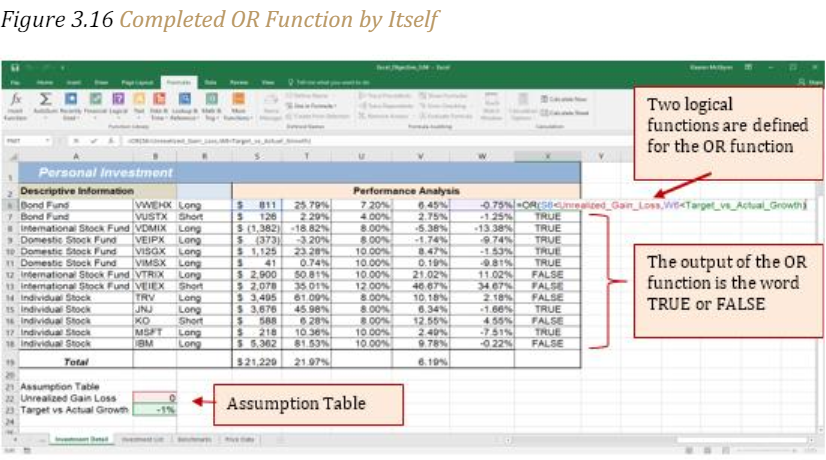Image resolution: width=826 pixels, height=460 pixels.
Task: Open the Name Box dropdown arrow
Action: [47, 141]
